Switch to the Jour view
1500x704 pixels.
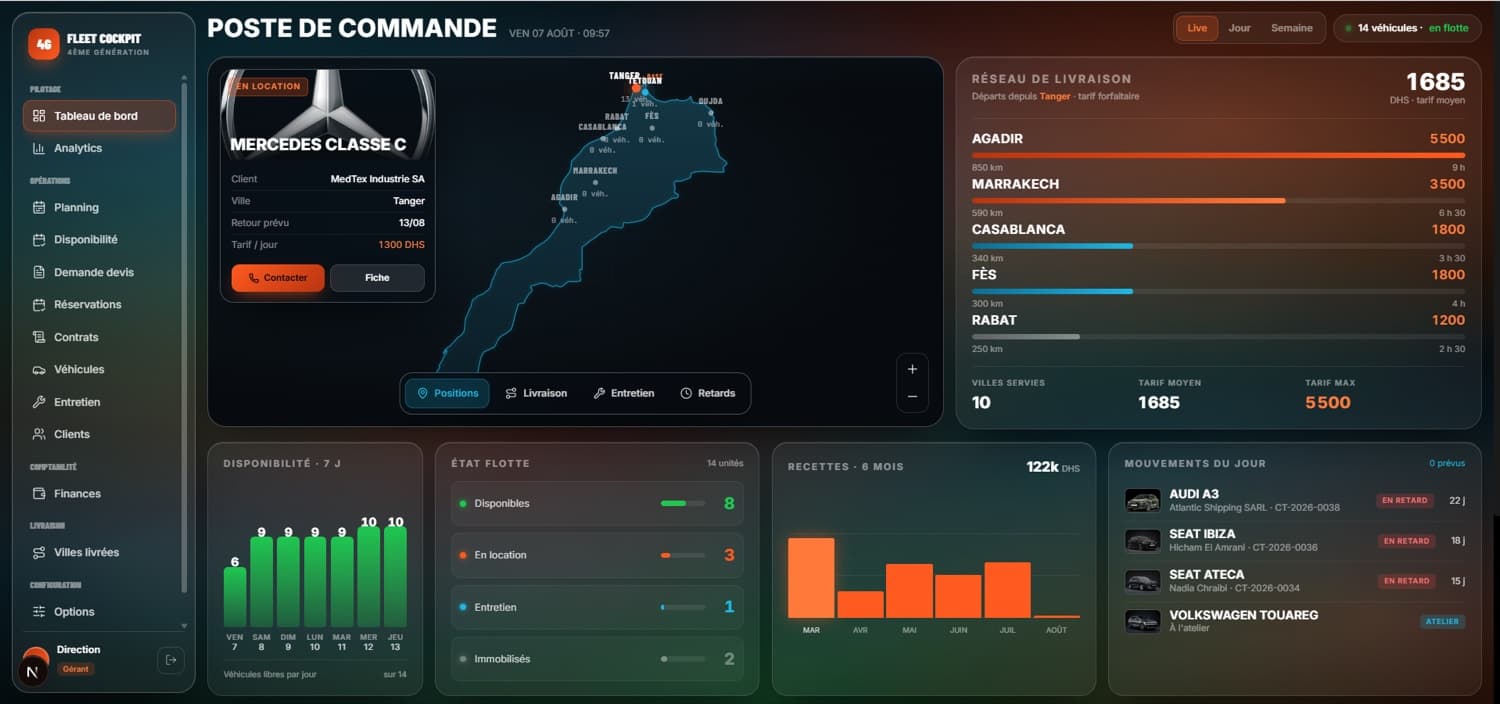pos(1239,28)
